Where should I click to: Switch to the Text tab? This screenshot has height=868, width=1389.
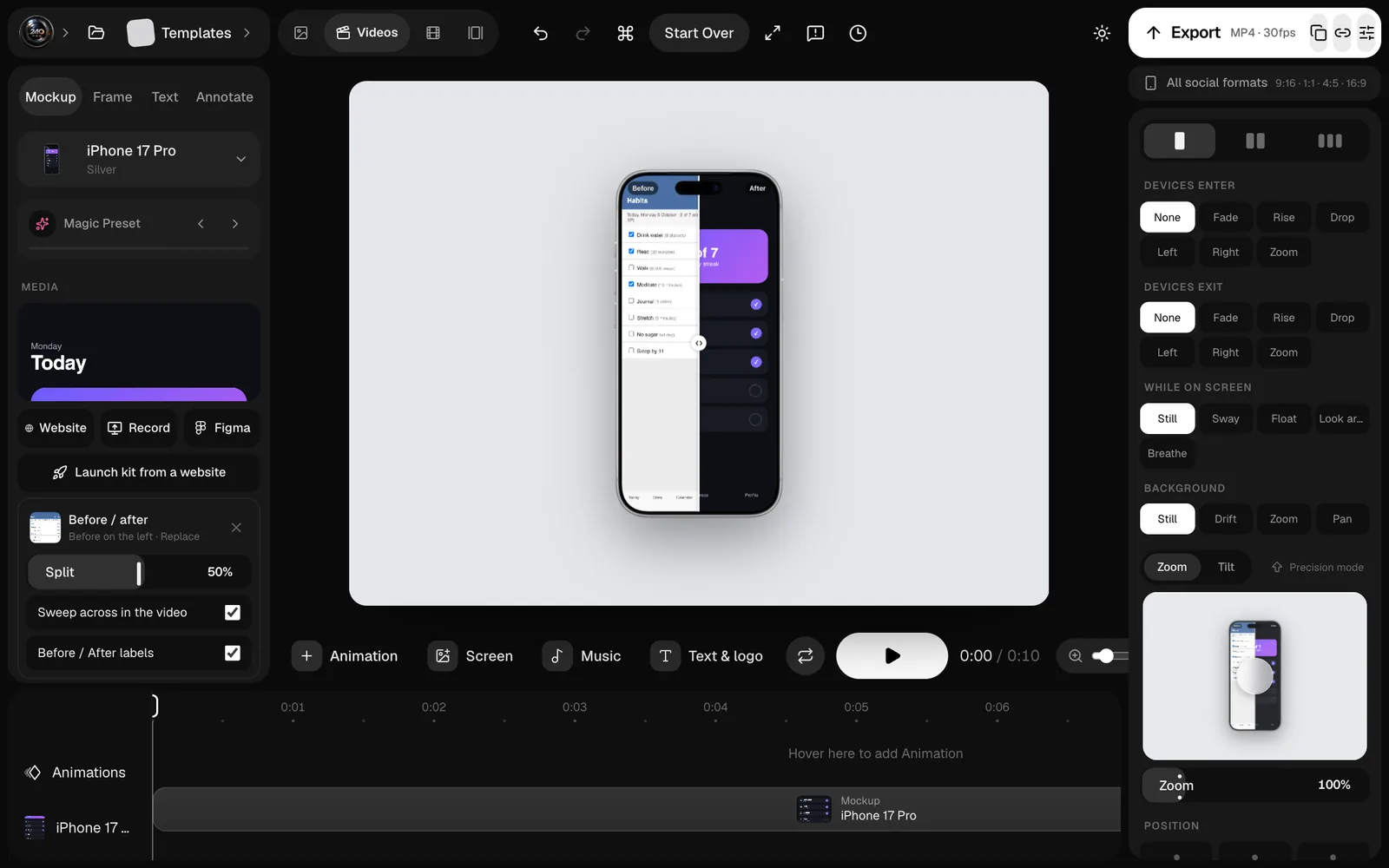coord(165,97)
